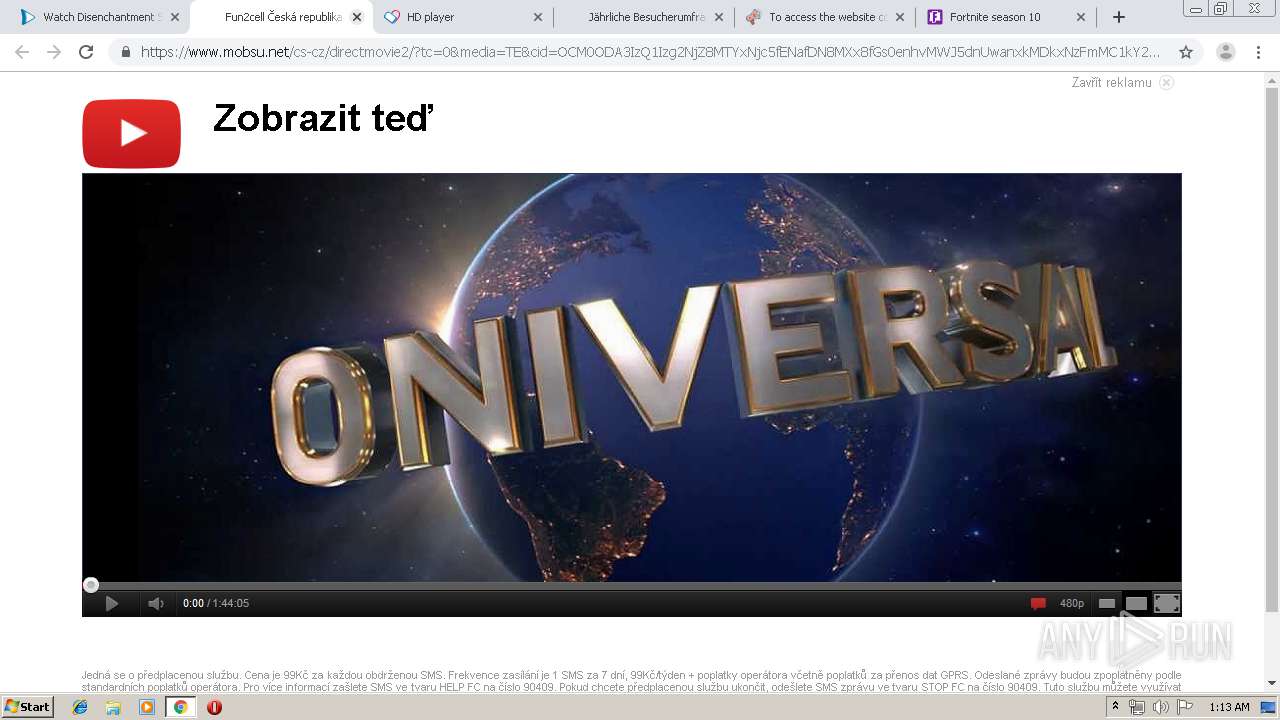Viewport: 1280px width, 720px height.
Task: Click the subscription terms text 'Jedná se o předplacenou službu'
Action: pos(159,675)
